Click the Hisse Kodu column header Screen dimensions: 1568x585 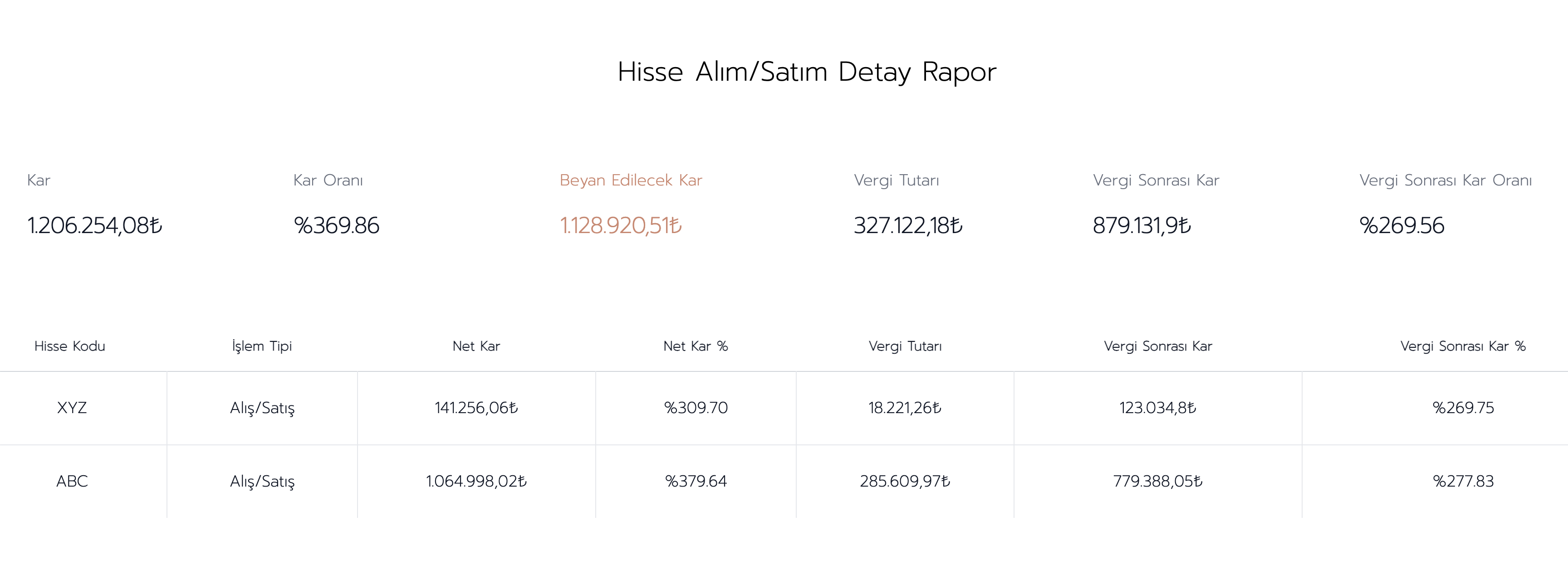(69, 346)
